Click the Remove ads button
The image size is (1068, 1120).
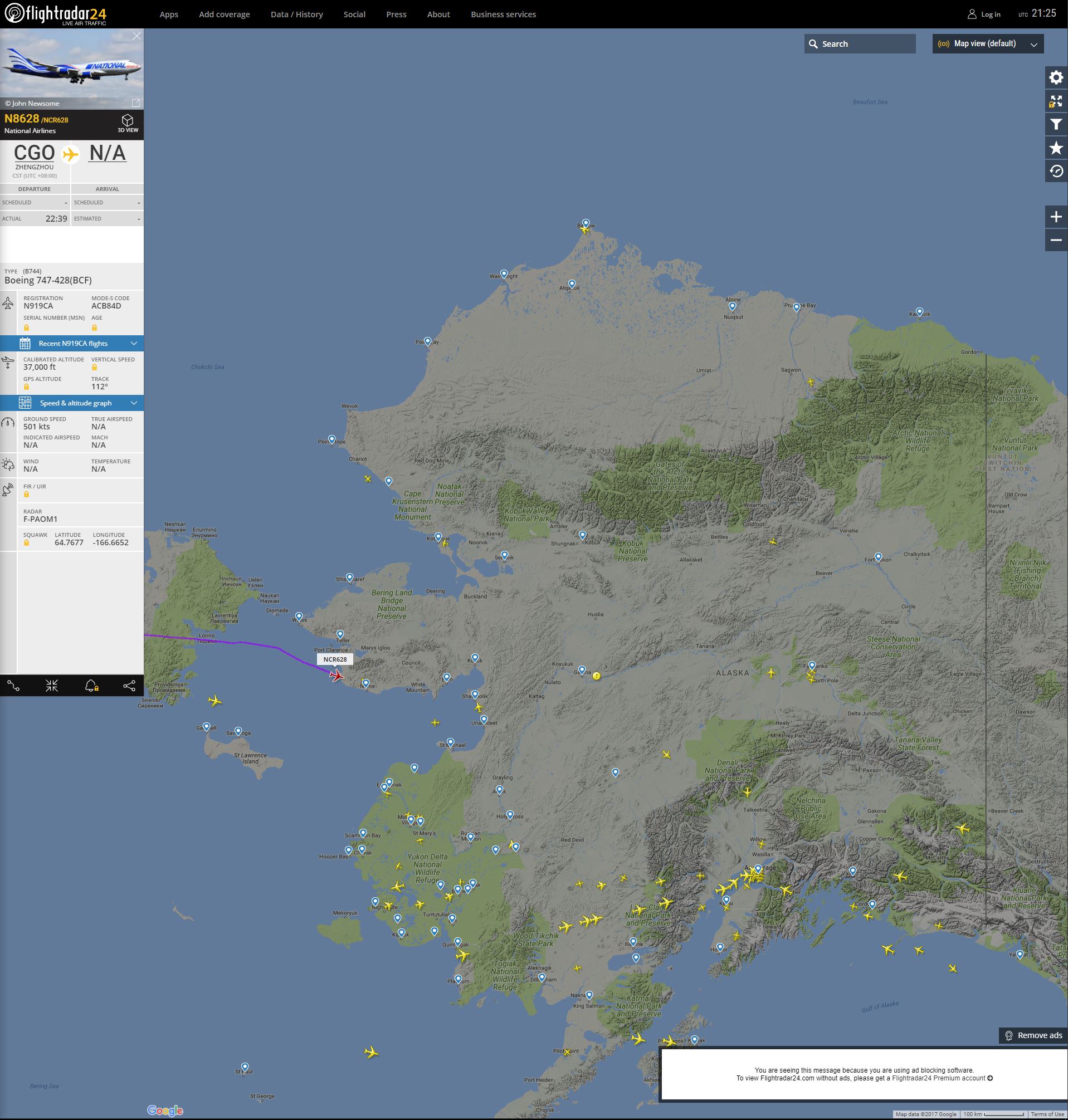coord(1033,1035)
